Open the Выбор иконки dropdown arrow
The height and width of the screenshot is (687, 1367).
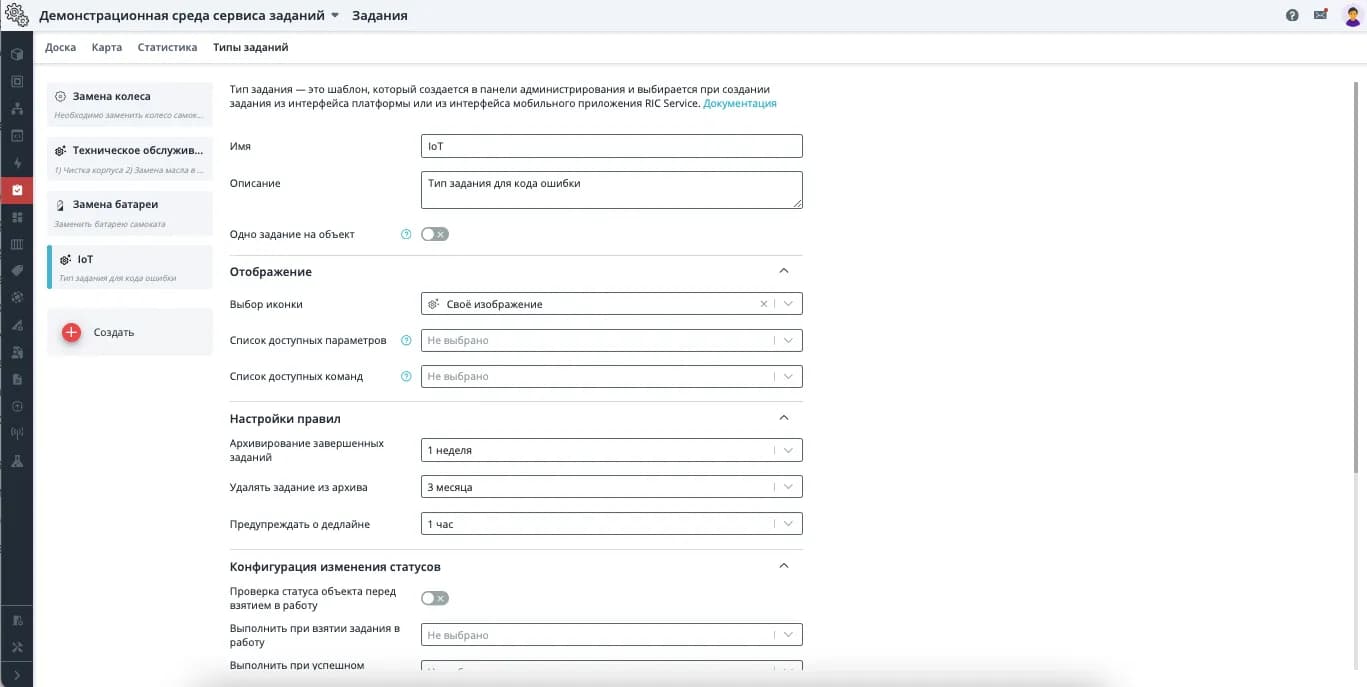(788, 304)
